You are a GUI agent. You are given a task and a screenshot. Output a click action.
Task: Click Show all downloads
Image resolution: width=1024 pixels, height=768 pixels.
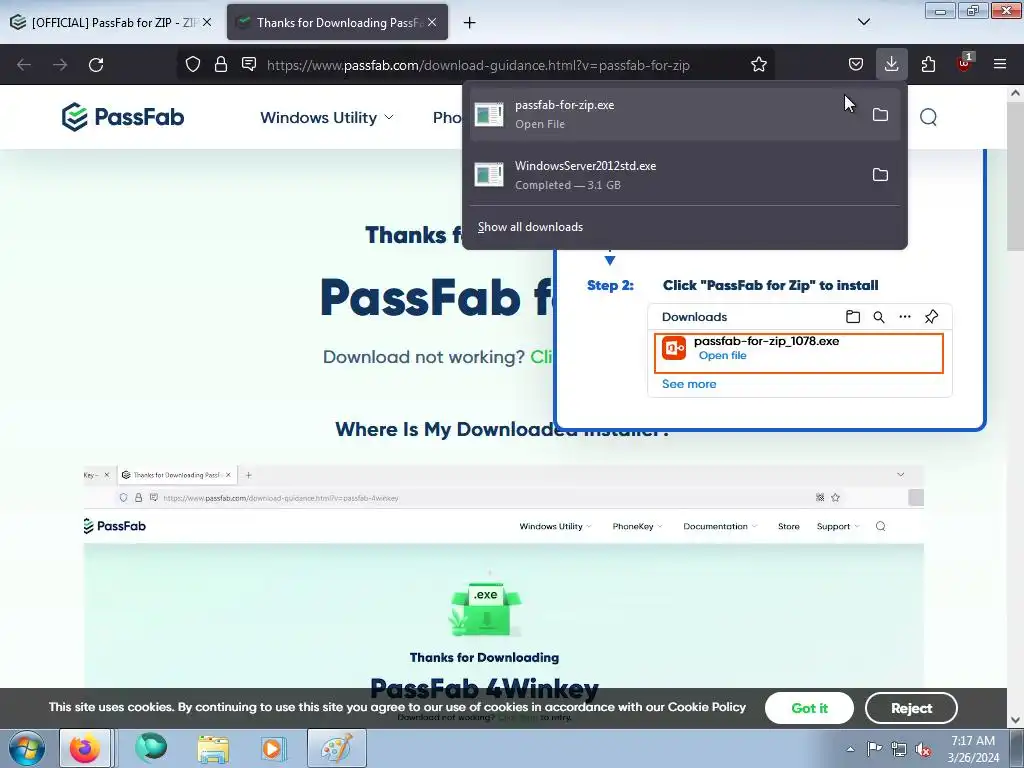pyautogui.click(x=530, y=227)
